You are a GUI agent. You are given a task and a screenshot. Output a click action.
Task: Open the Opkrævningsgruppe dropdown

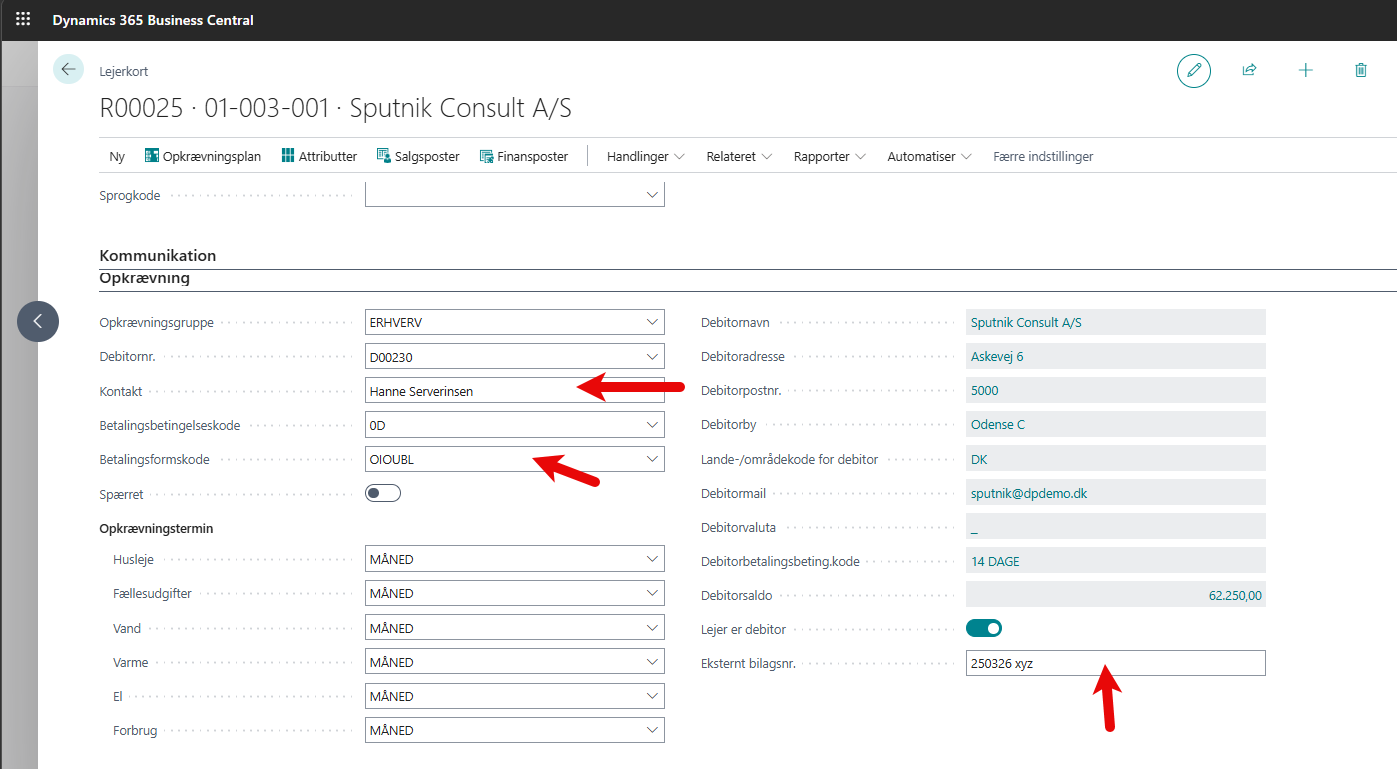click(653, 322)
